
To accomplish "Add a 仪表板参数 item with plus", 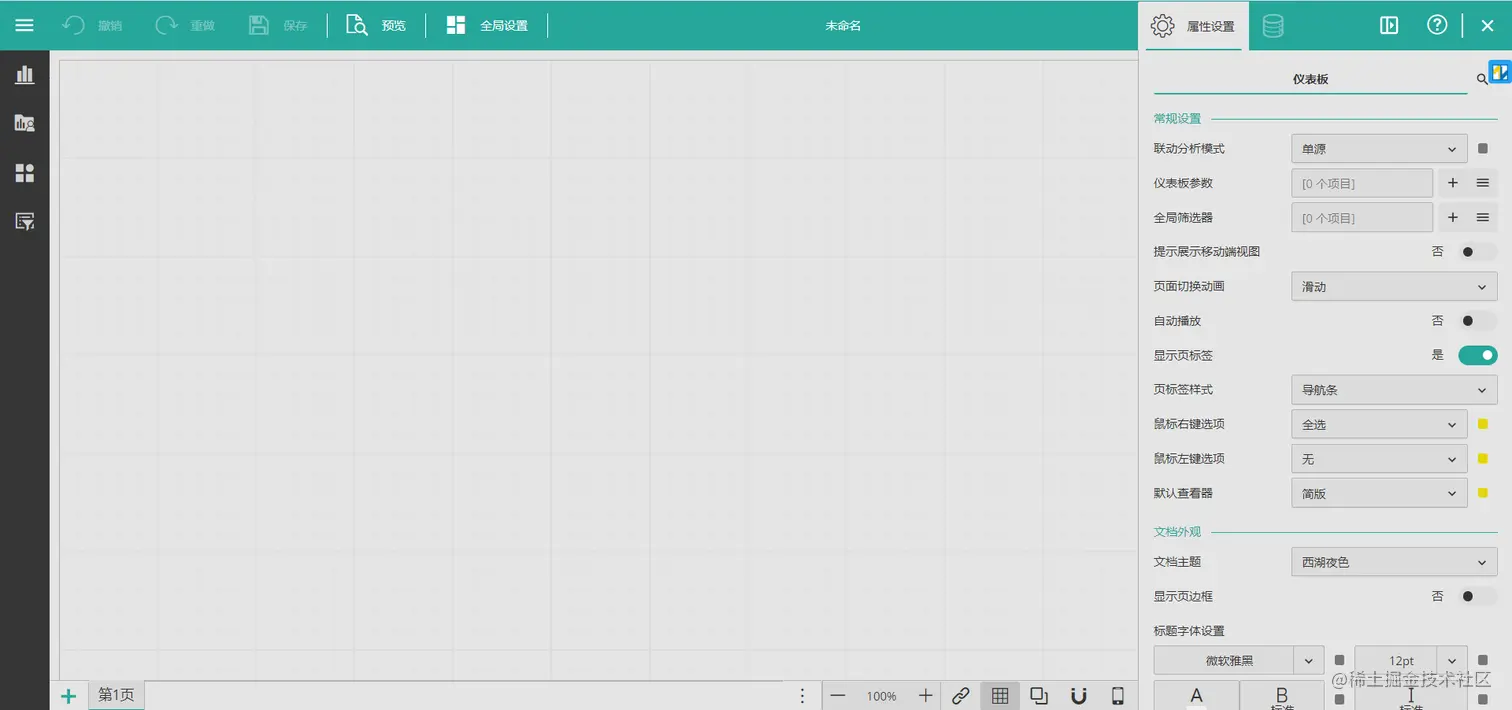I will coord(1453,183).
